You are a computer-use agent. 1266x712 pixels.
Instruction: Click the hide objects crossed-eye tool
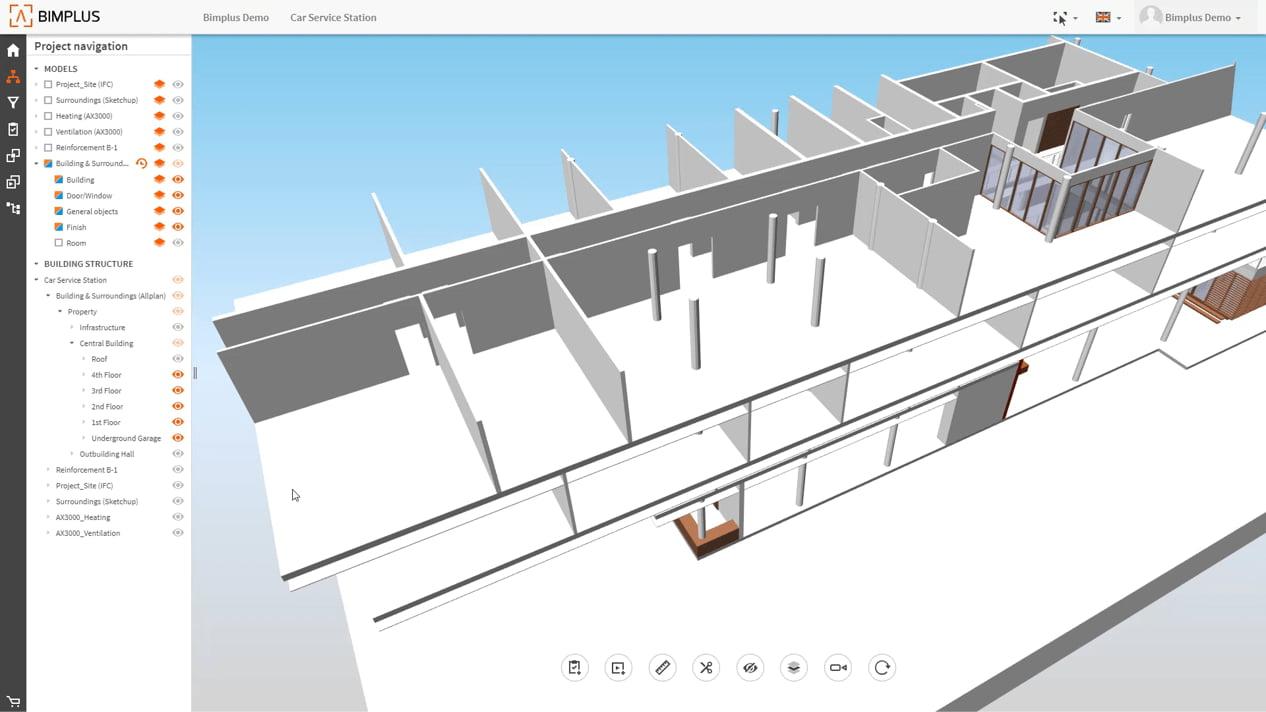[750, 668]
